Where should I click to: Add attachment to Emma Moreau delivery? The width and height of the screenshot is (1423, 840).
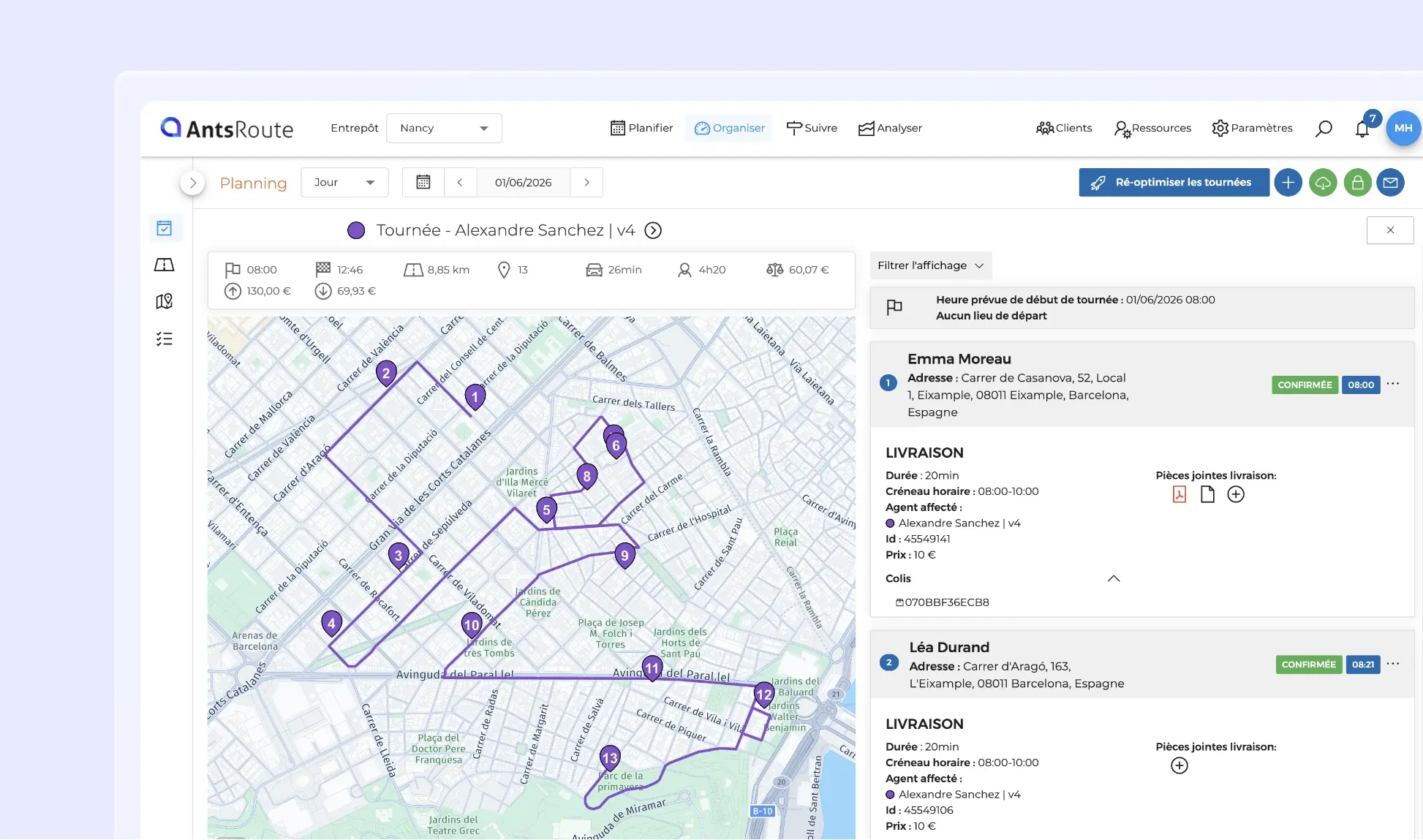1236,494
